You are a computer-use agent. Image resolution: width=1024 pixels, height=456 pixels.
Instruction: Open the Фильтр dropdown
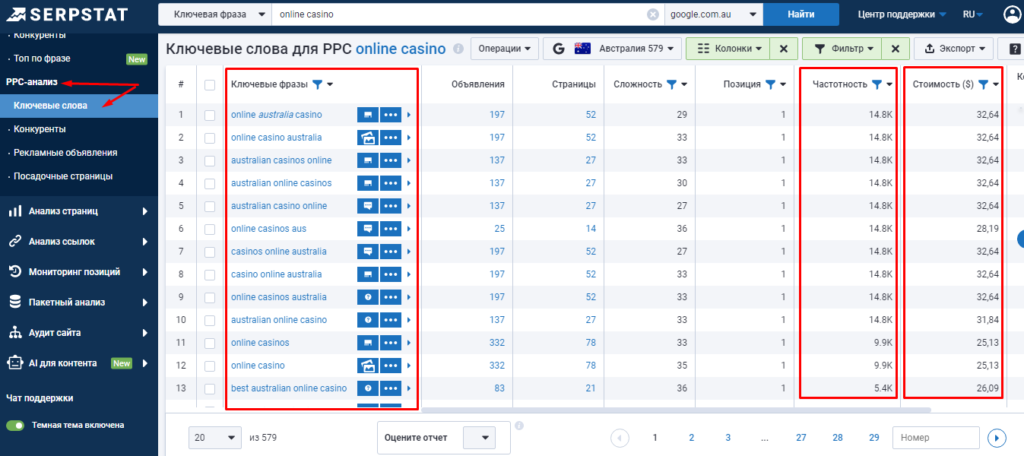[x=842, y=49]
